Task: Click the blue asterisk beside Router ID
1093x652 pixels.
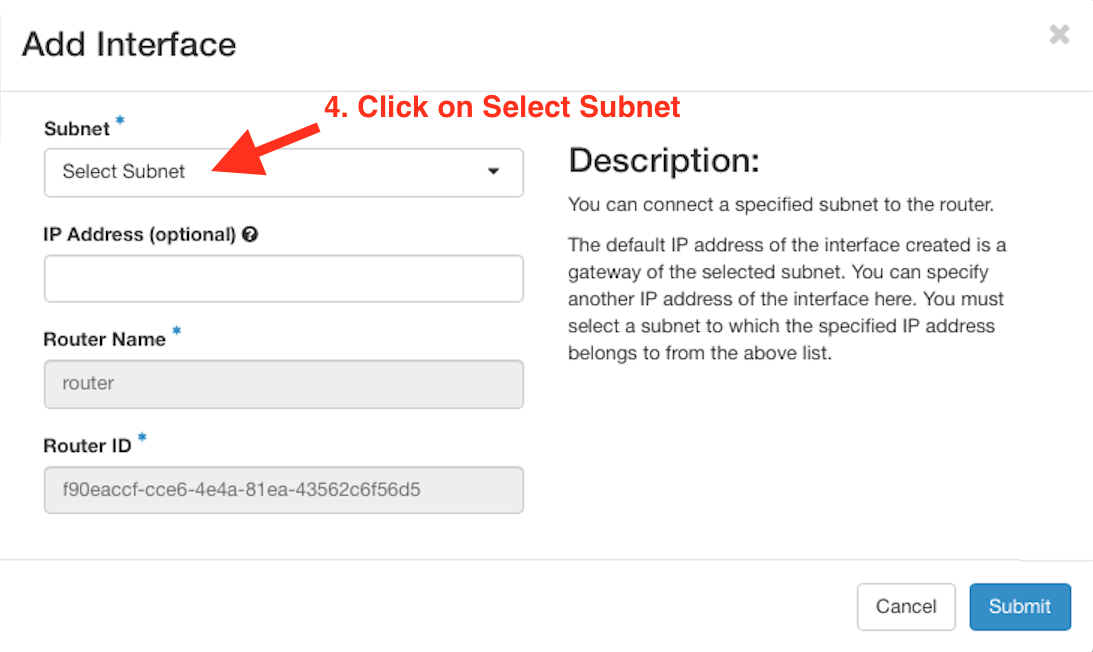Action: point(142,438)
